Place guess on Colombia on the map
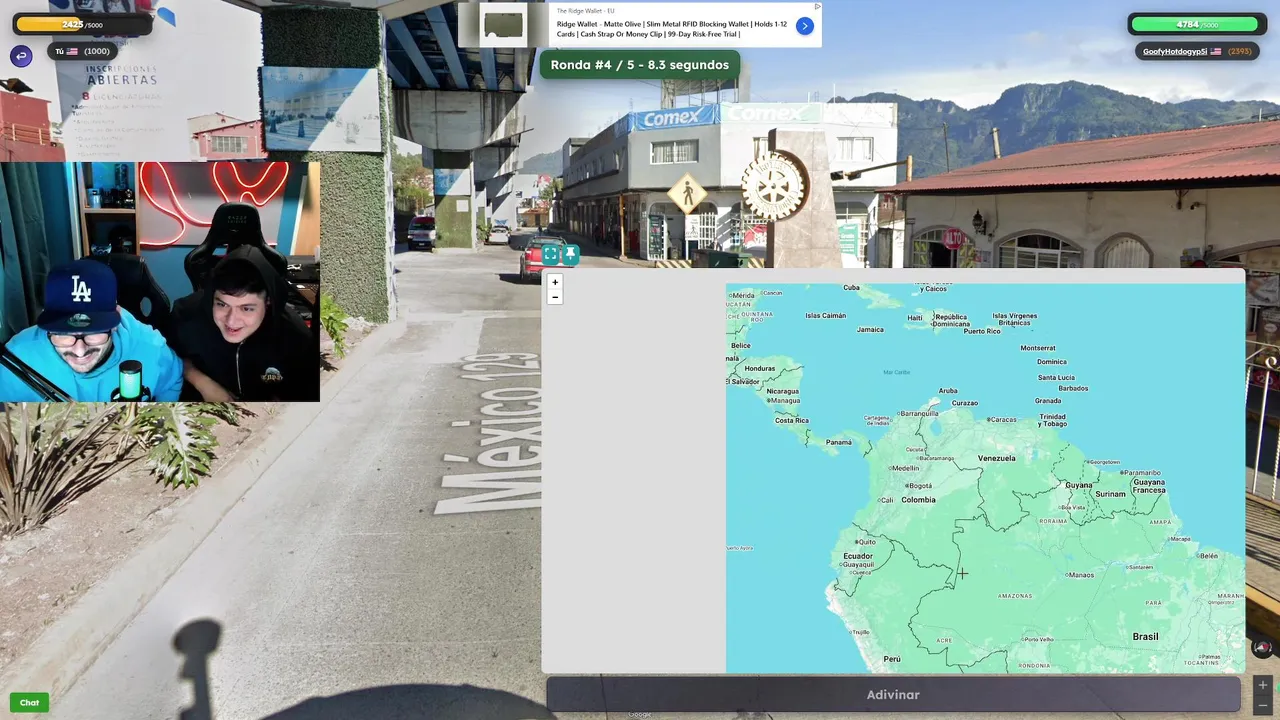1280x720 pixels. [918, 500]
